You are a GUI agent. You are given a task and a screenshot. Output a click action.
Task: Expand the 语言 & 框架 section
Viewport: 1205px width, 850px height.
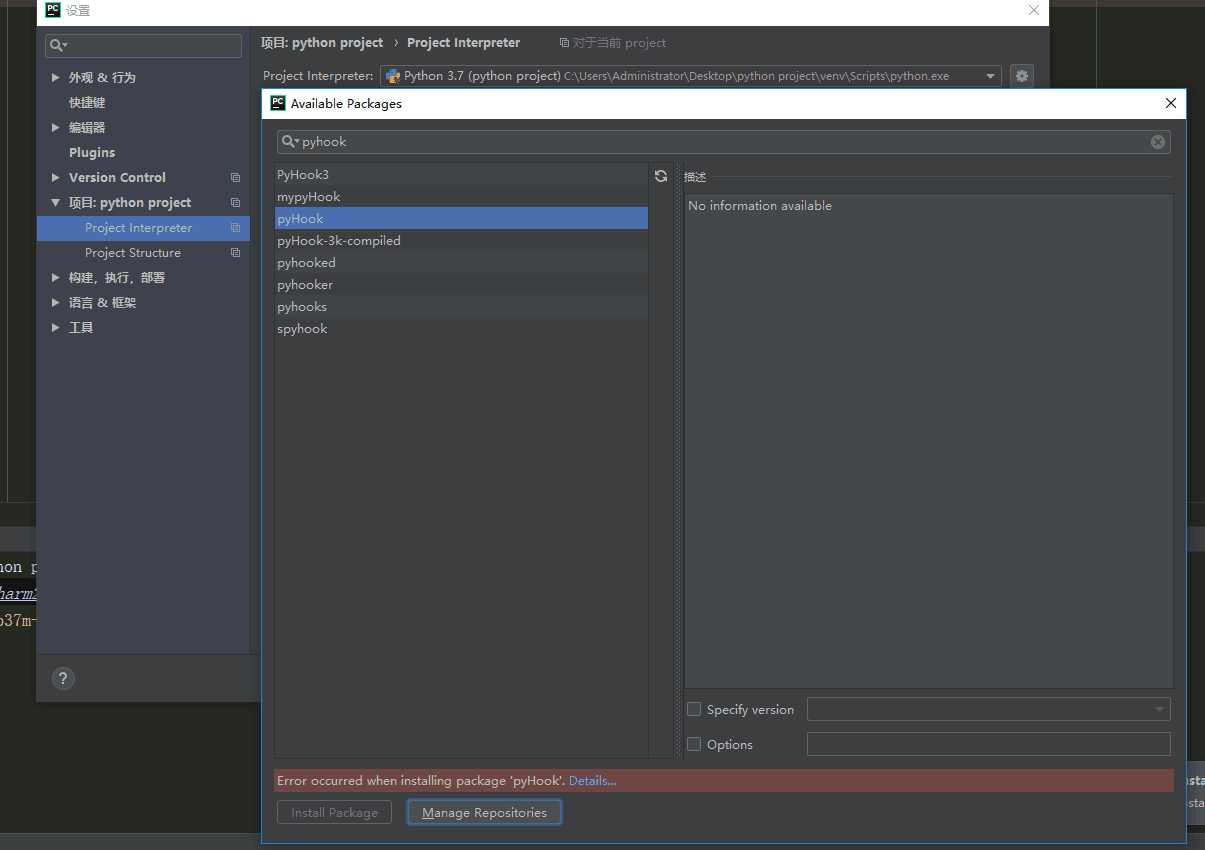[55, 302]
